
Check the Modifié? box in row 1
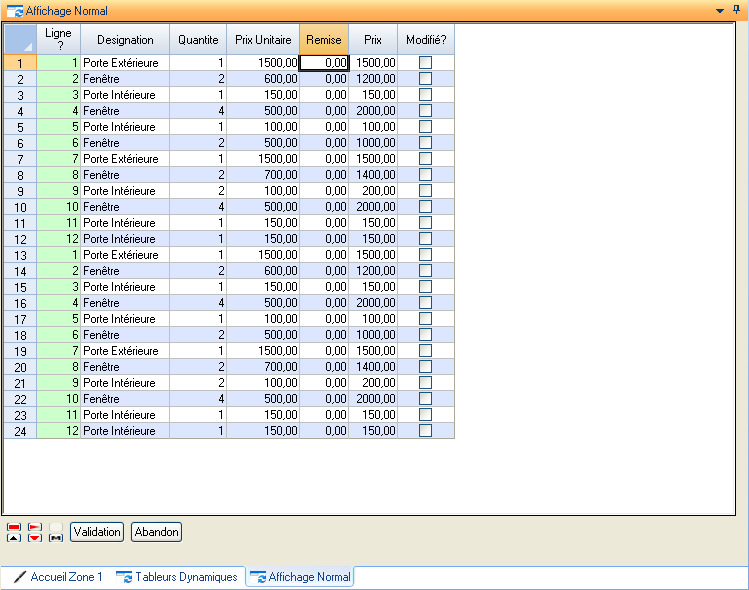point(425,63)
